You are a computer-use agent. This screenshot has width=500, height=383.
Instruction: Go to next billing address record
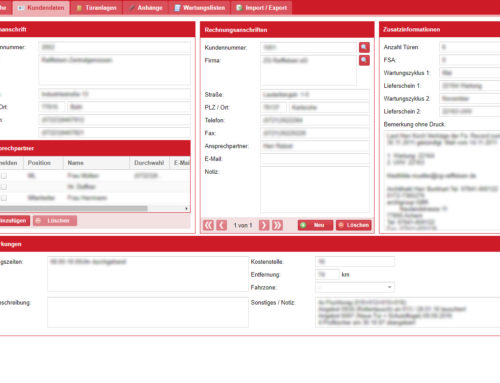click(x=264, y=225)
